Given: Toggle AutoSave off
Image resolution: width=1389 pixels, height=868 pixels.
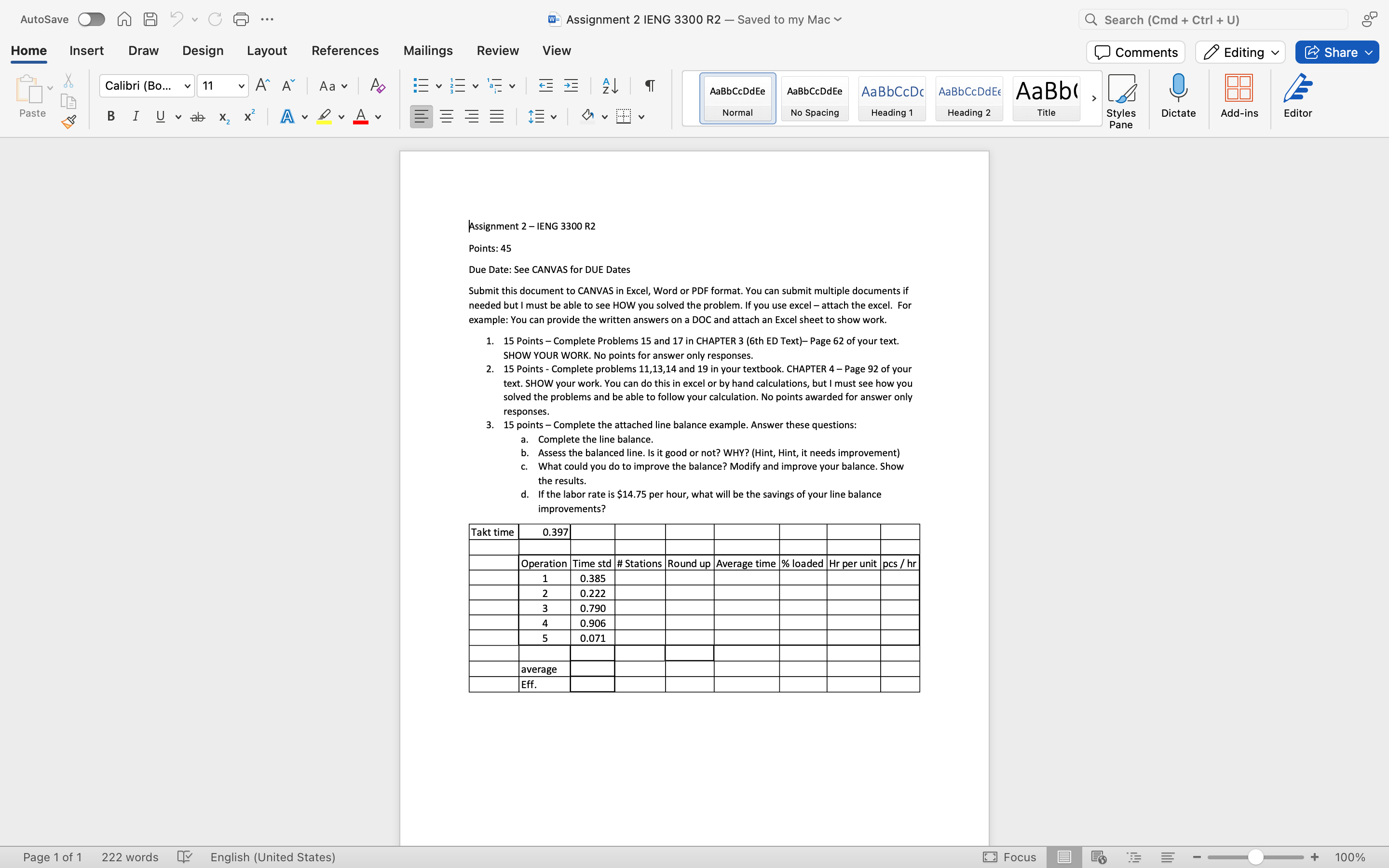Looking at the screenshot, I should pyautogui.click(x=91, y=19).
